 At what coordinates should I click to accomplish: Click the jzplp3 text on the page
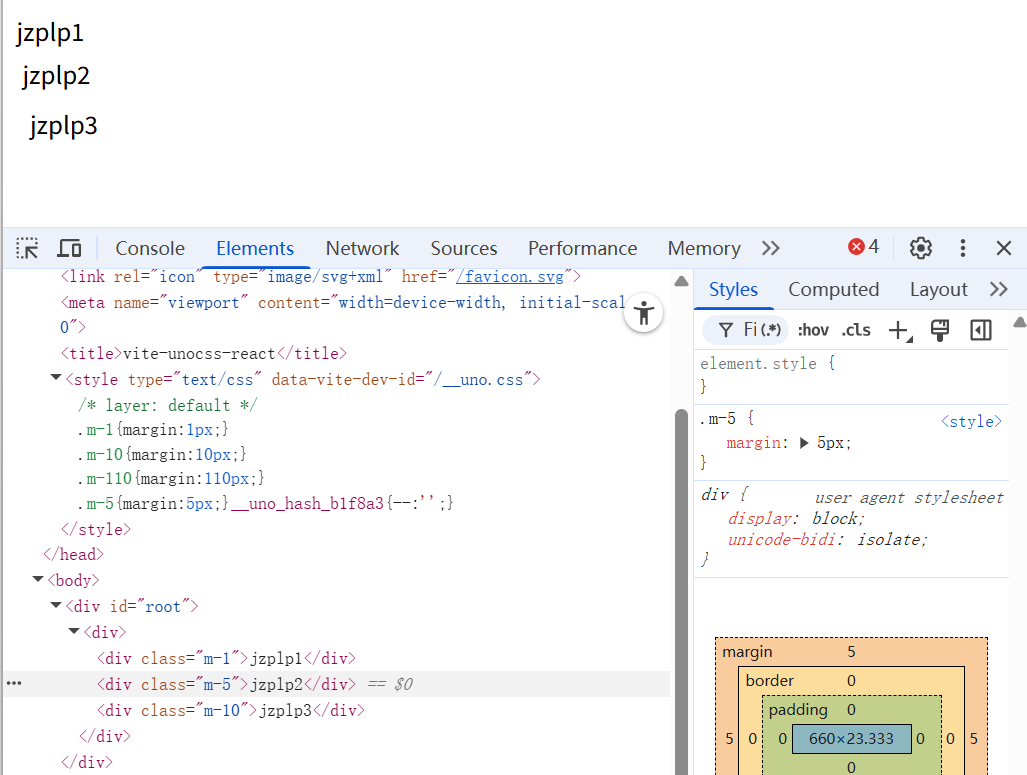(64, 125)
